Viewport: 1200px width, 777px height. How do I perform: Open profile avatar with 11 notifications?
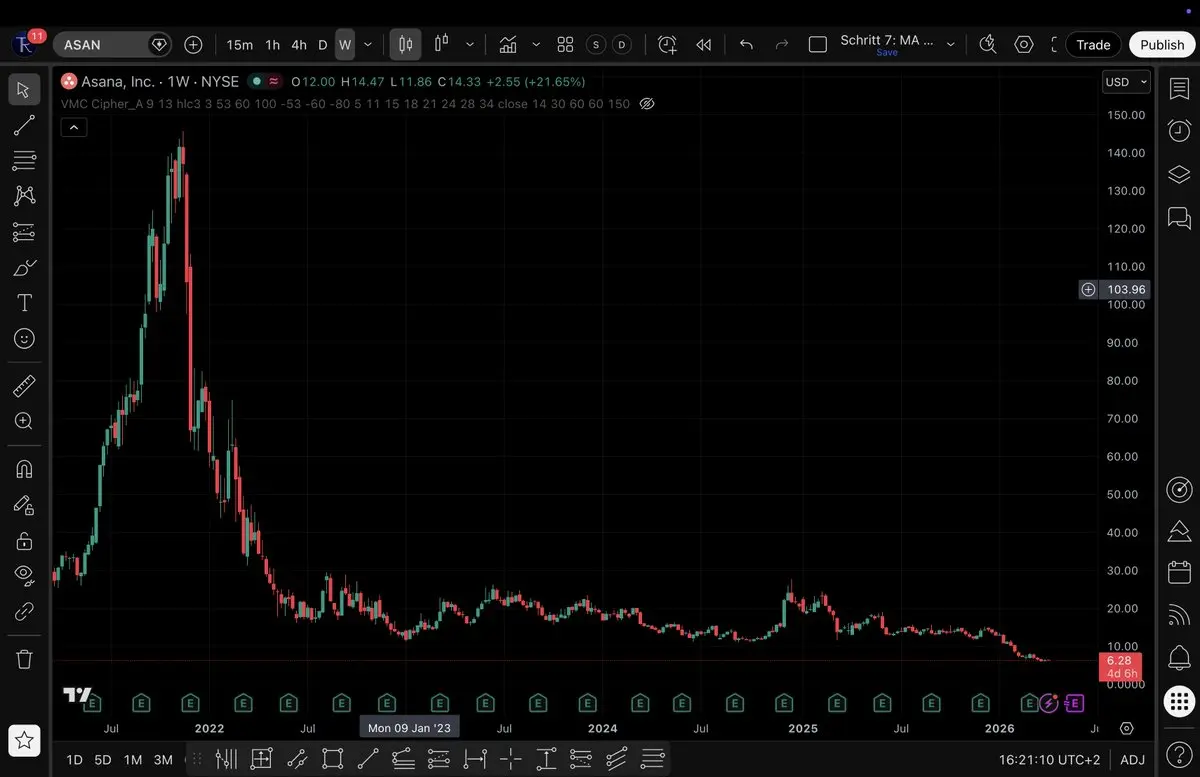[25, 44]
